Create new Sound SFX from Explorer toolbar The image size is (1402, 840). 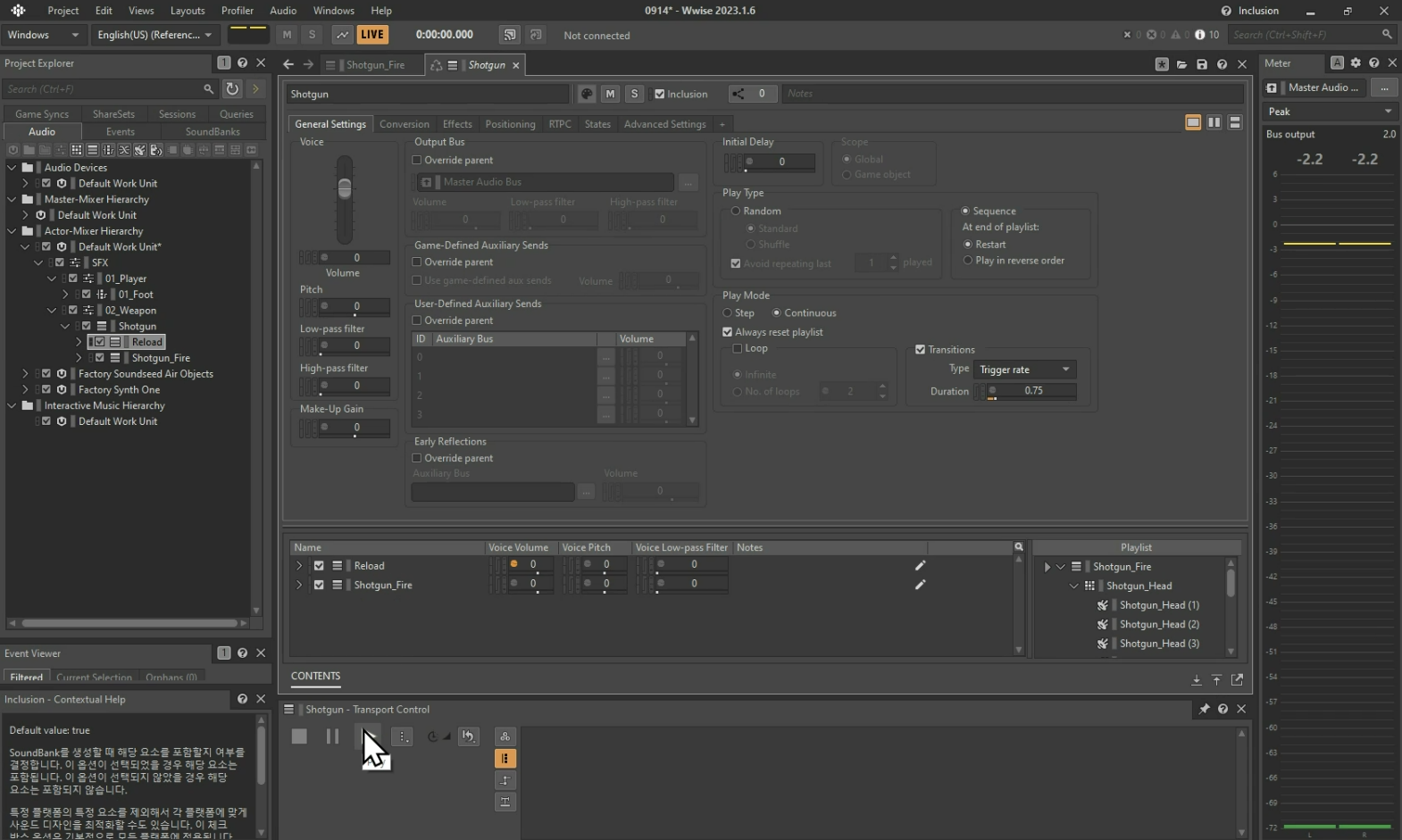[x=140, y=150]
